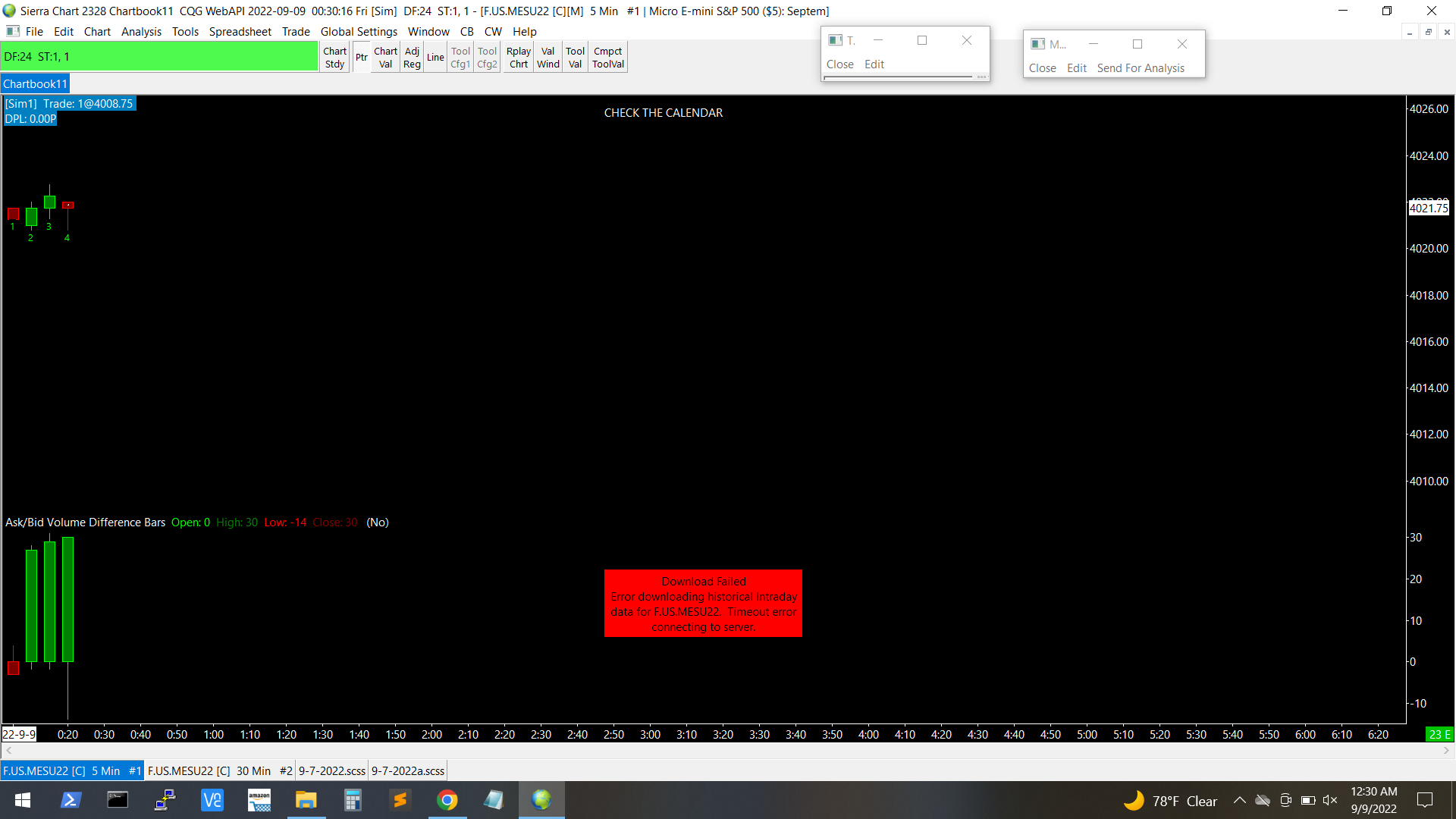Open File Explorer from the taskbar
1456x819 pixels.
tap(306, 800)
